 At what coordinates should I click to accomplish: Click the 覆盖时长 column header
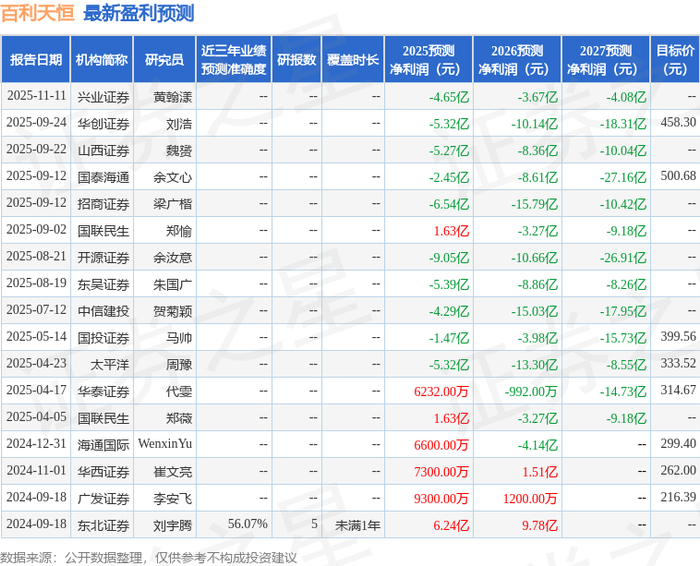coord(353,59)
